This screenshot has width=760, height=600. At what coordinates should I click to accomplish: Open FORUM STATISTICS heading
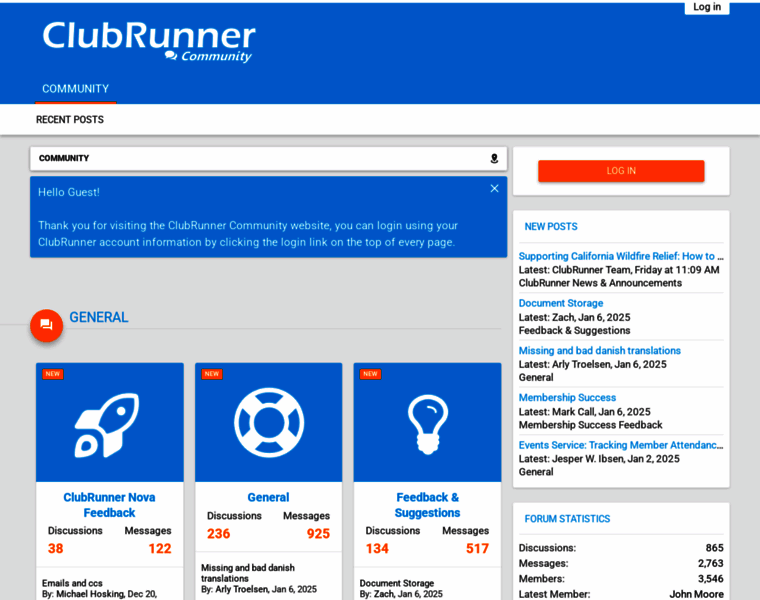(x=567, y=519)
